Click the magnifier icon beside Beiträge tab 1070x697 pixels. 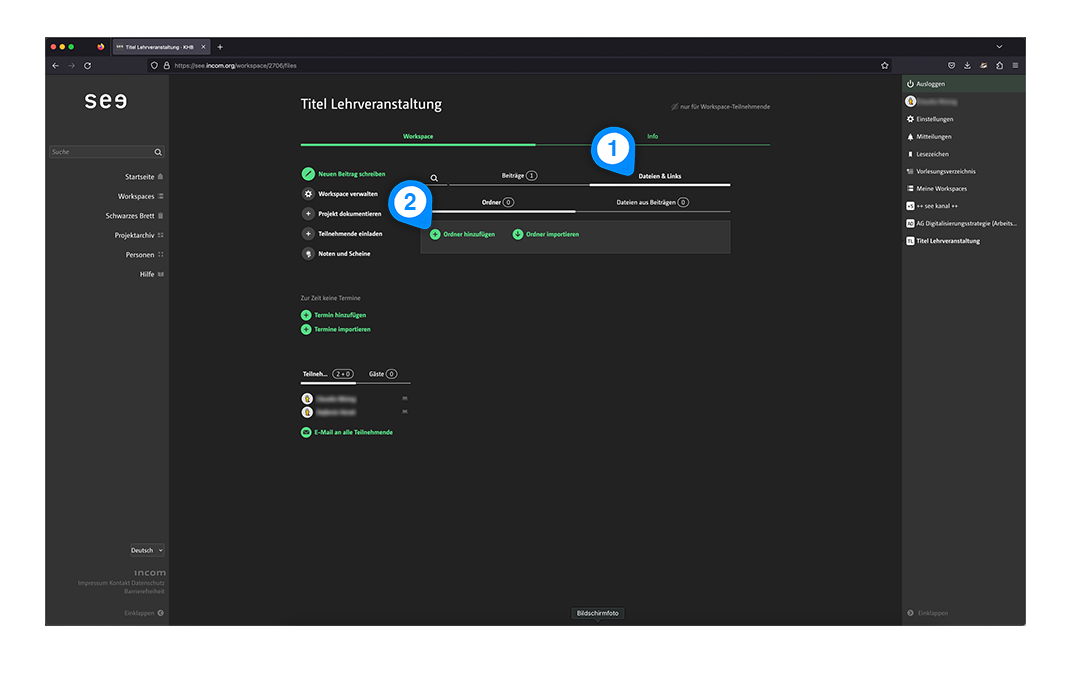click(434, 177)
